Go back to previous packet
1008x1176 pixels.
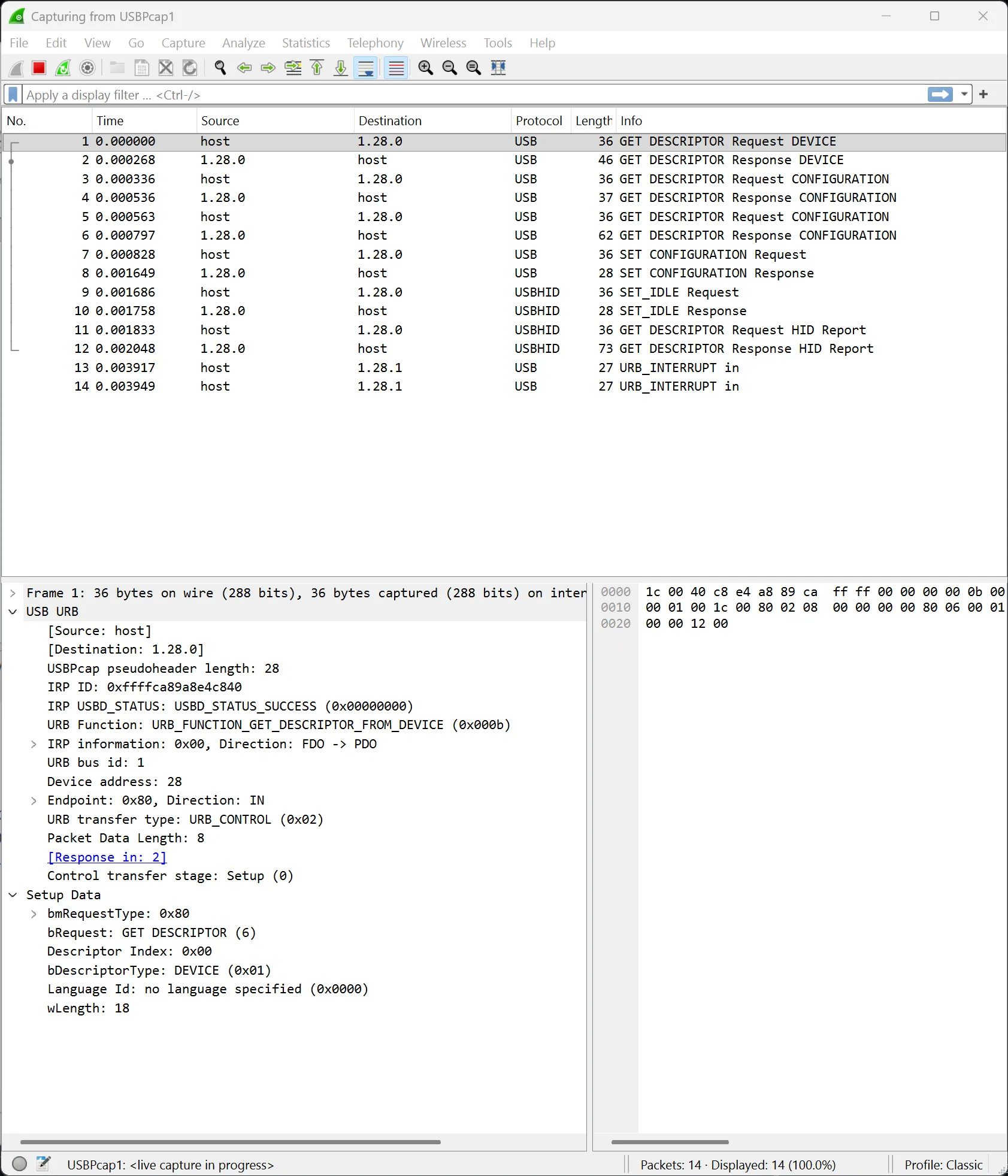click(x=244, y=68)
